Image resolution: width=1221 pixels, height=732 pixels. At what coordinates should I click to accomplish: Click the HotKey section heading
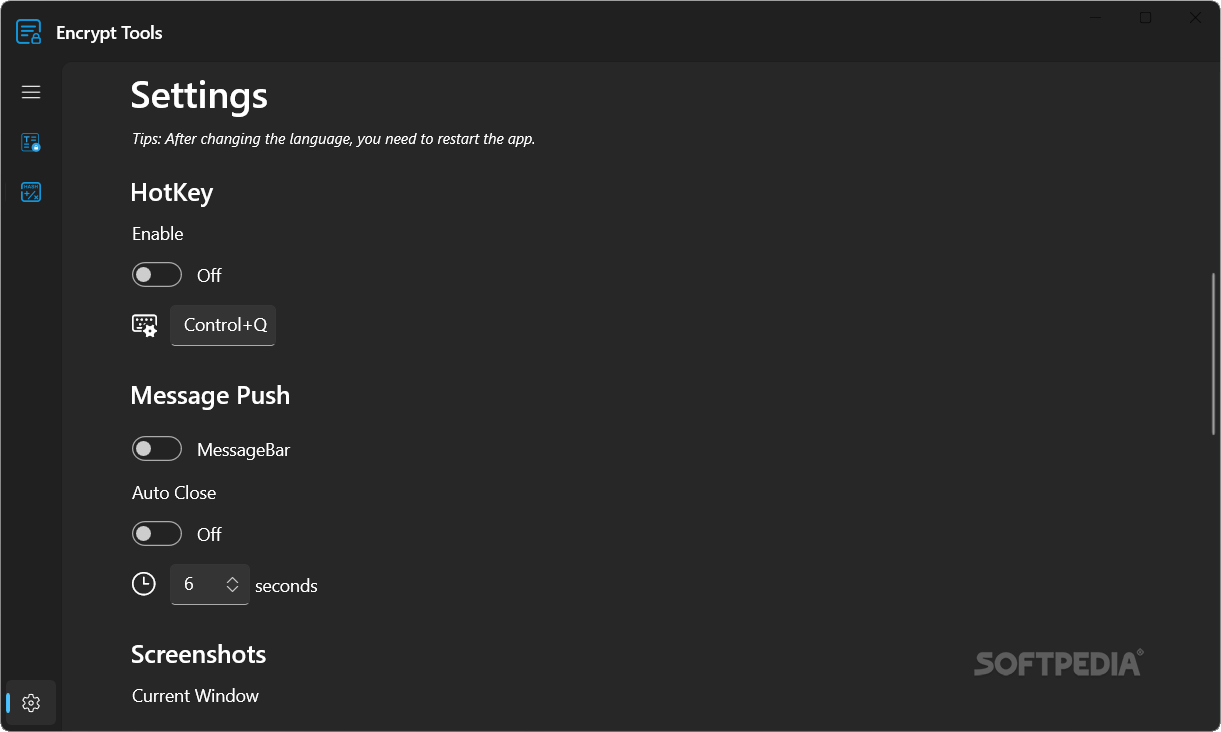[x=172, y=192]
